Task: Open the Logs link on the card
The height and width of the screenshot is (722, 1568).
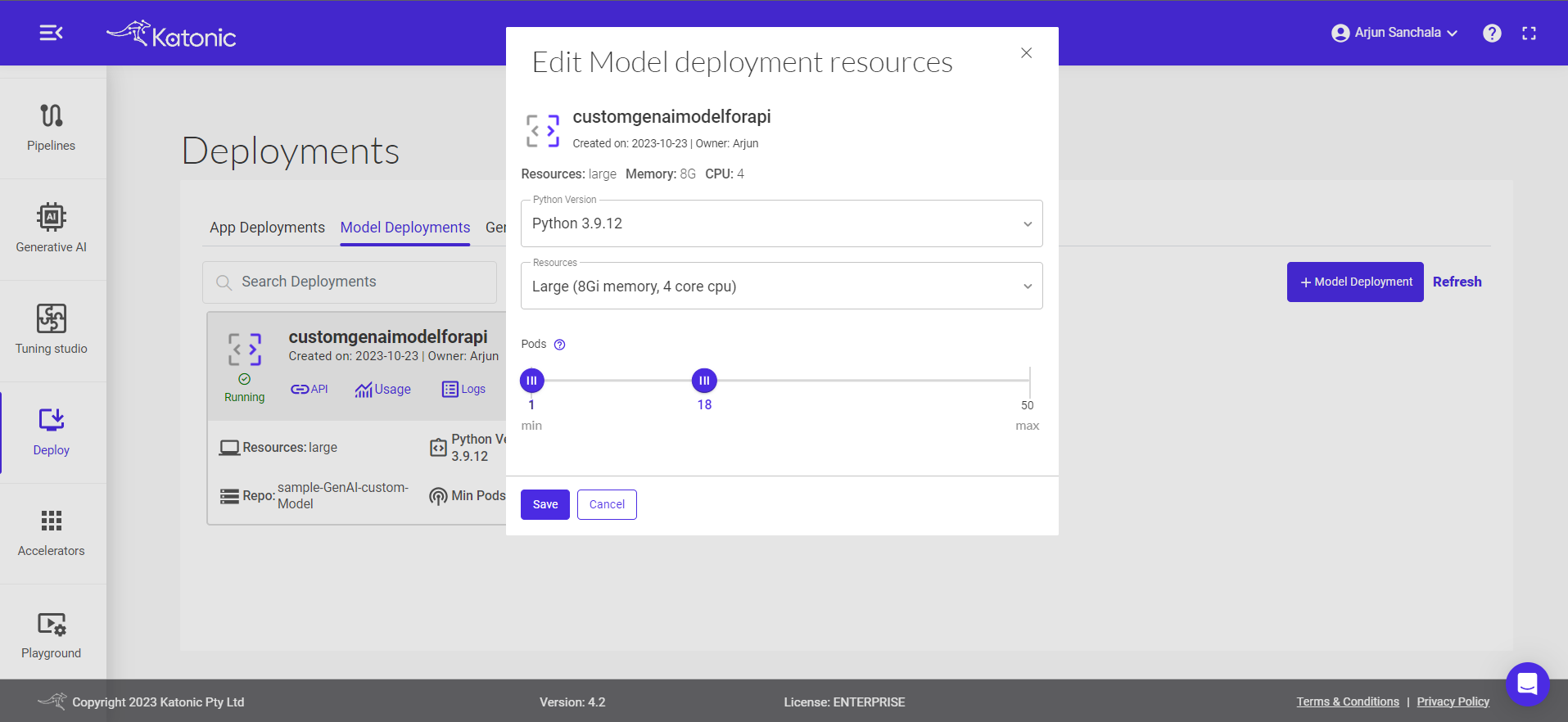Action: (x=463, y=390)
